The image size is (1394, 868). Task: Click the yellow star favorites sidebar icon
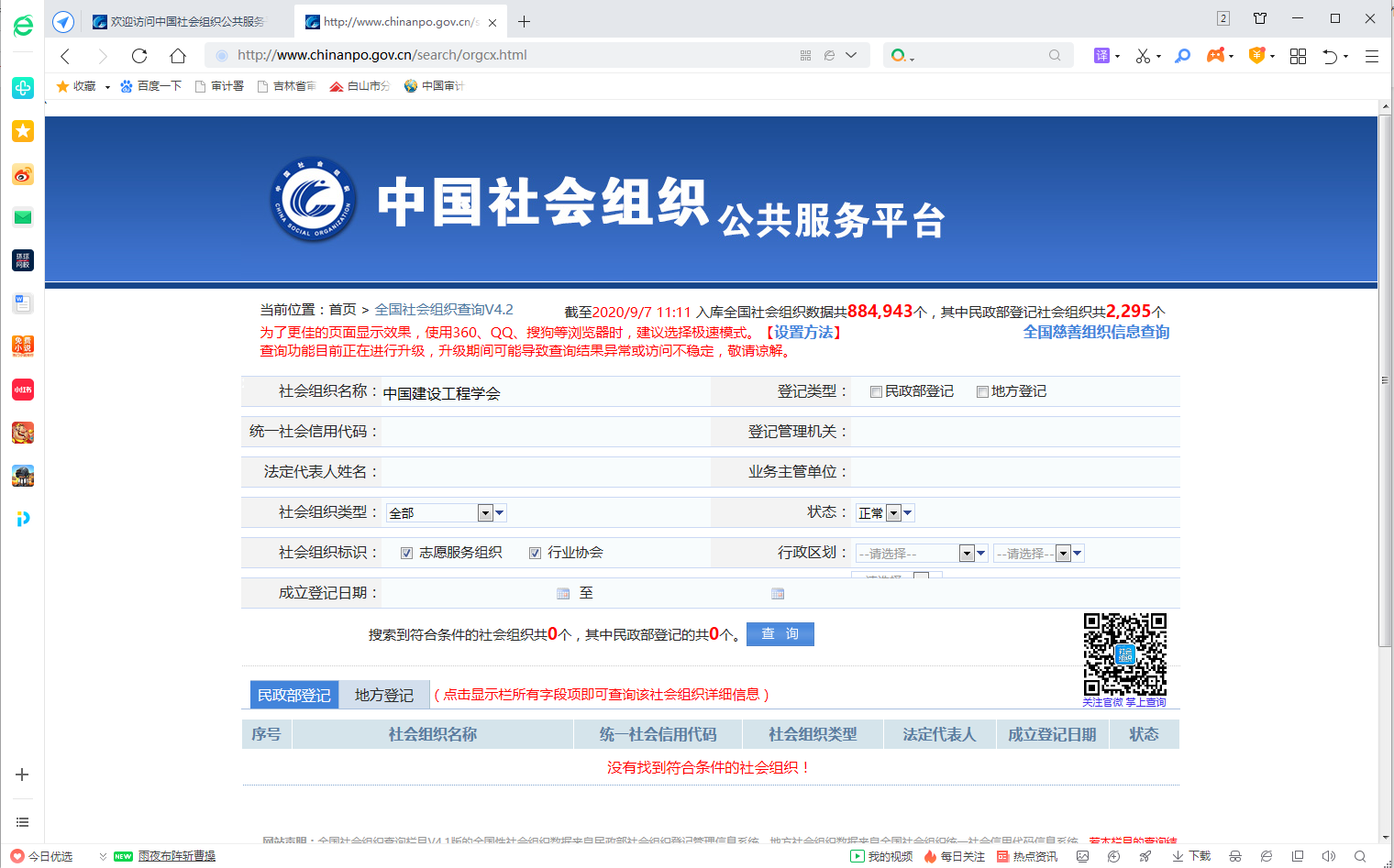(23, 131)
